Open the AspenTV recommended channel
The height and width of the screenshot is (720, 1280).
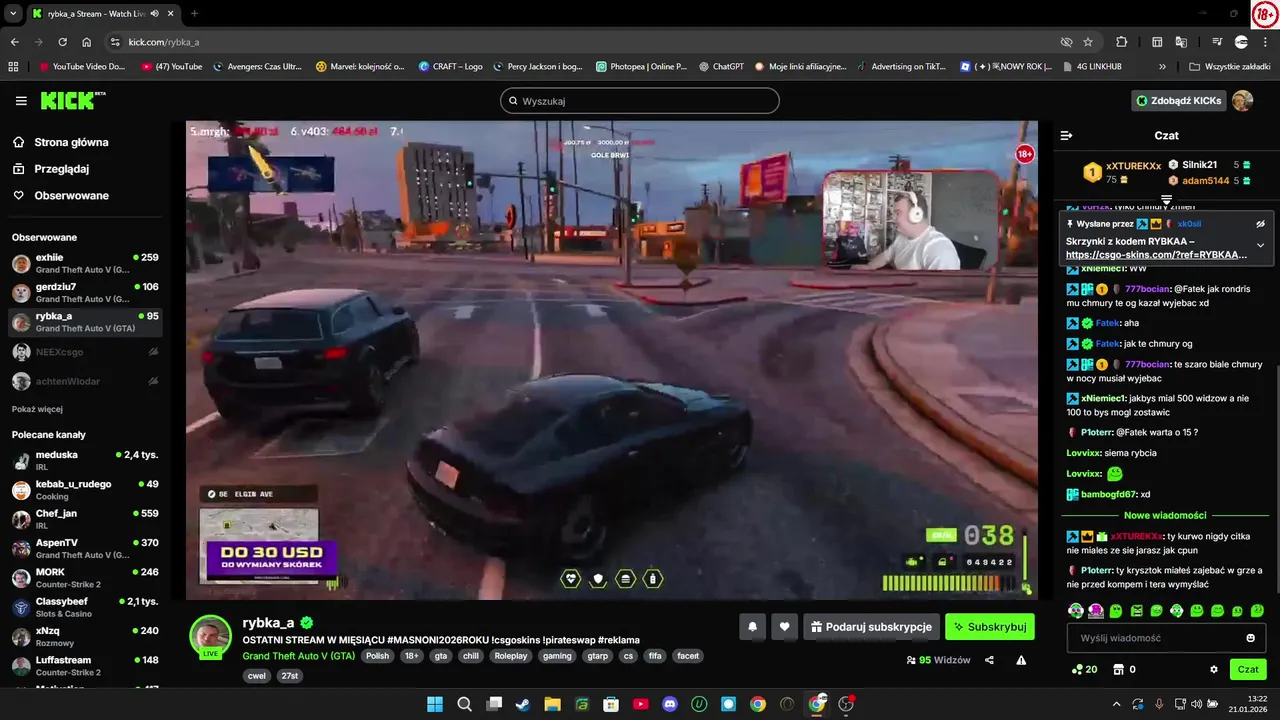click(x=86, y=548)
